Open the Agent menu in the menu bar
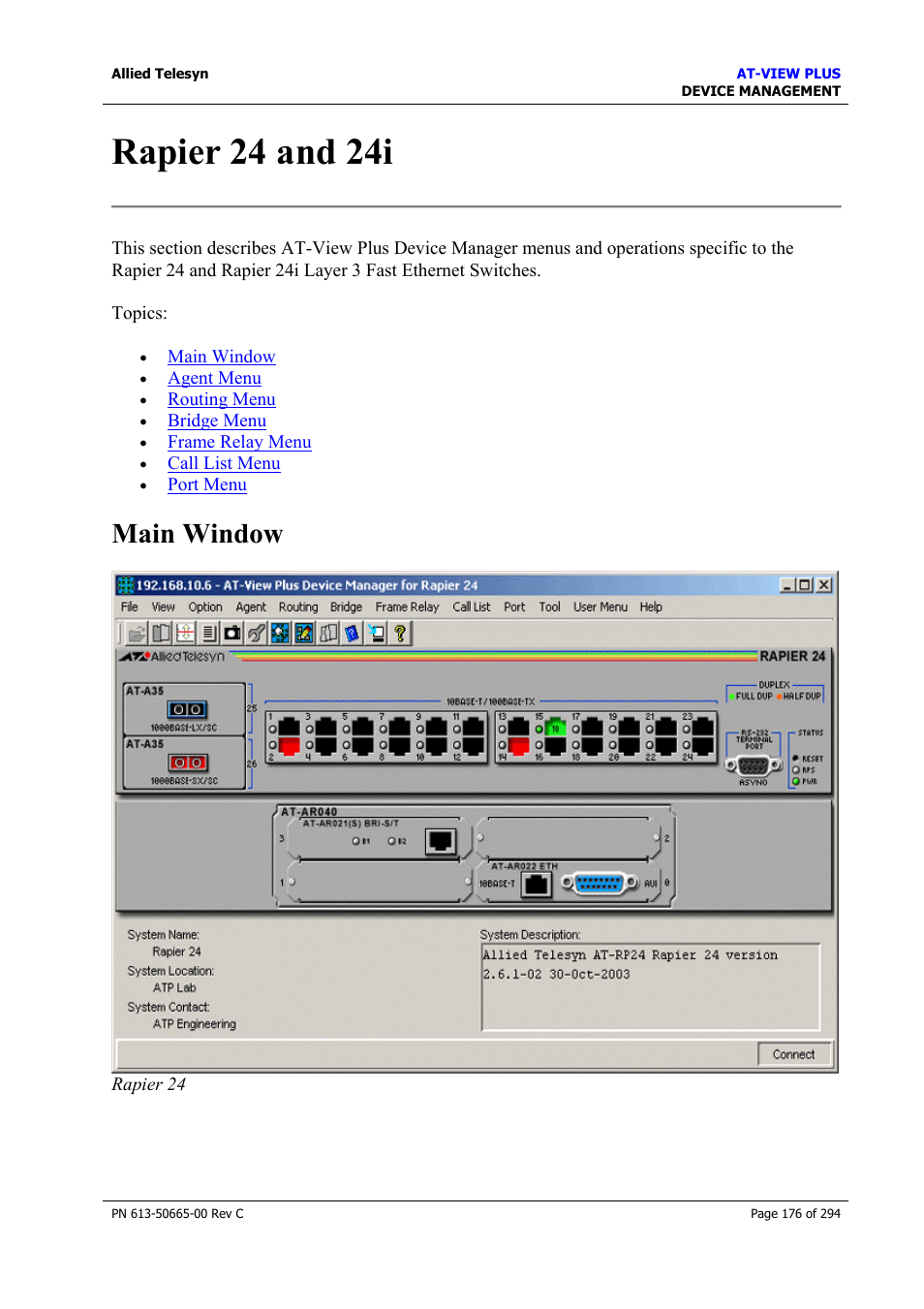Viewport: 924px width, 1309px height. point(251,607)
